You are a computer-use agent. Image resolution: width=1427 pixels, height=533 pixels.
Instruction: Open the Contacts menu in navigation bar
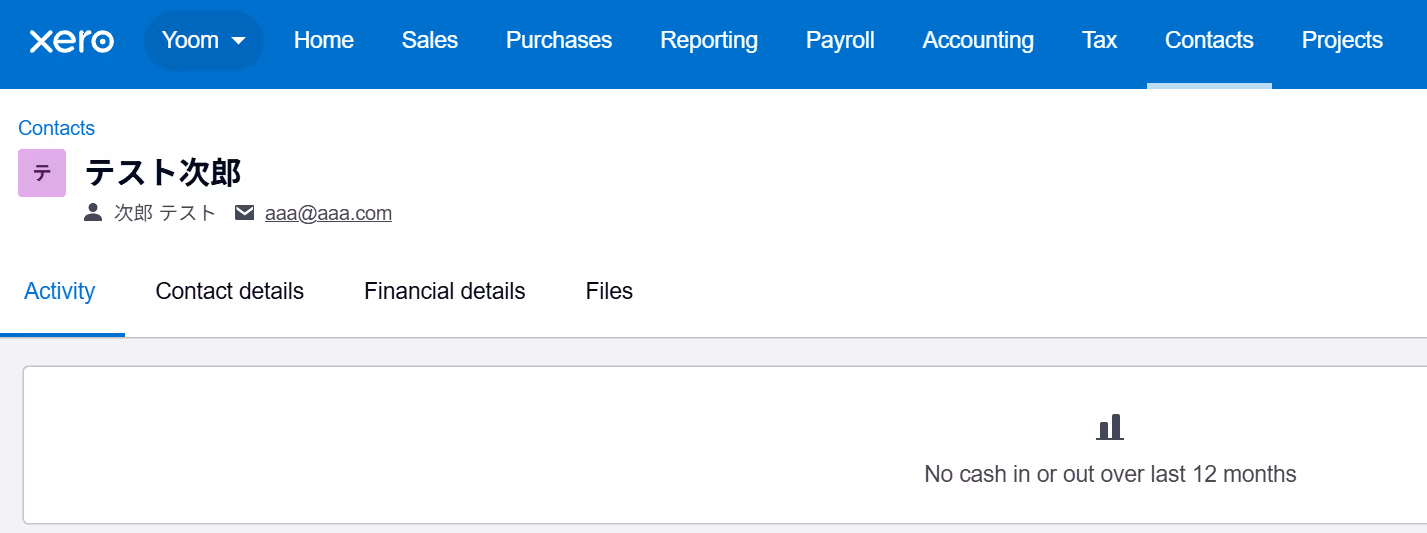tap(1209, 41)
